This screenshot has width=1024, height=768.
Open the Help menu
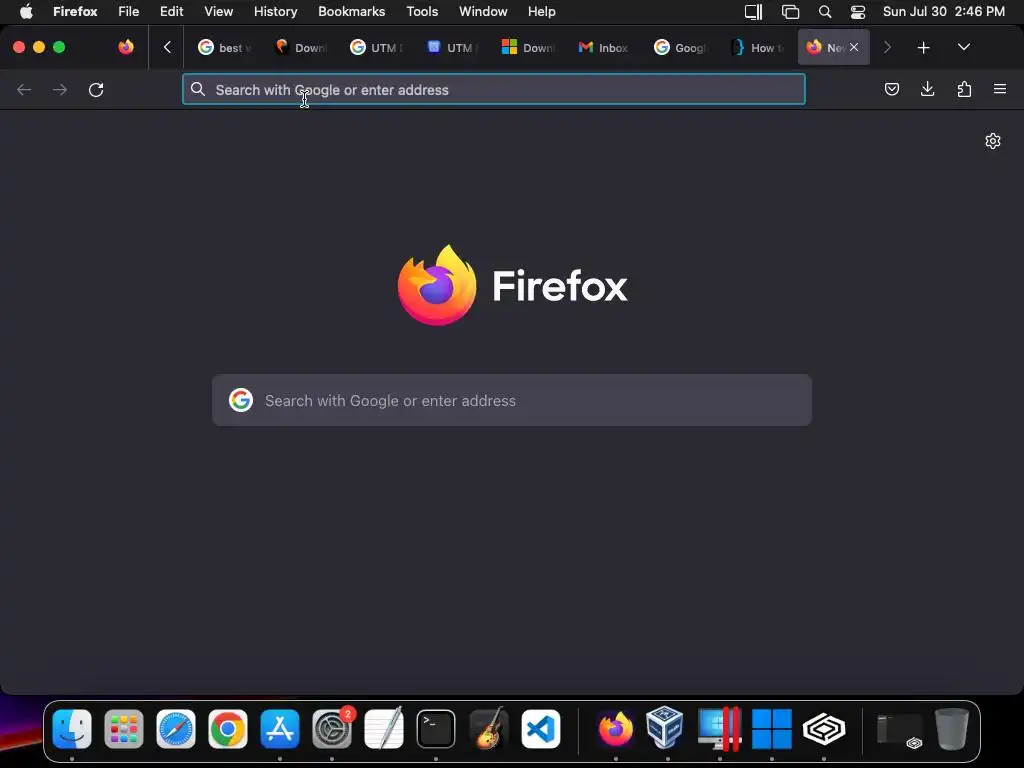click(x=541, y=12)
